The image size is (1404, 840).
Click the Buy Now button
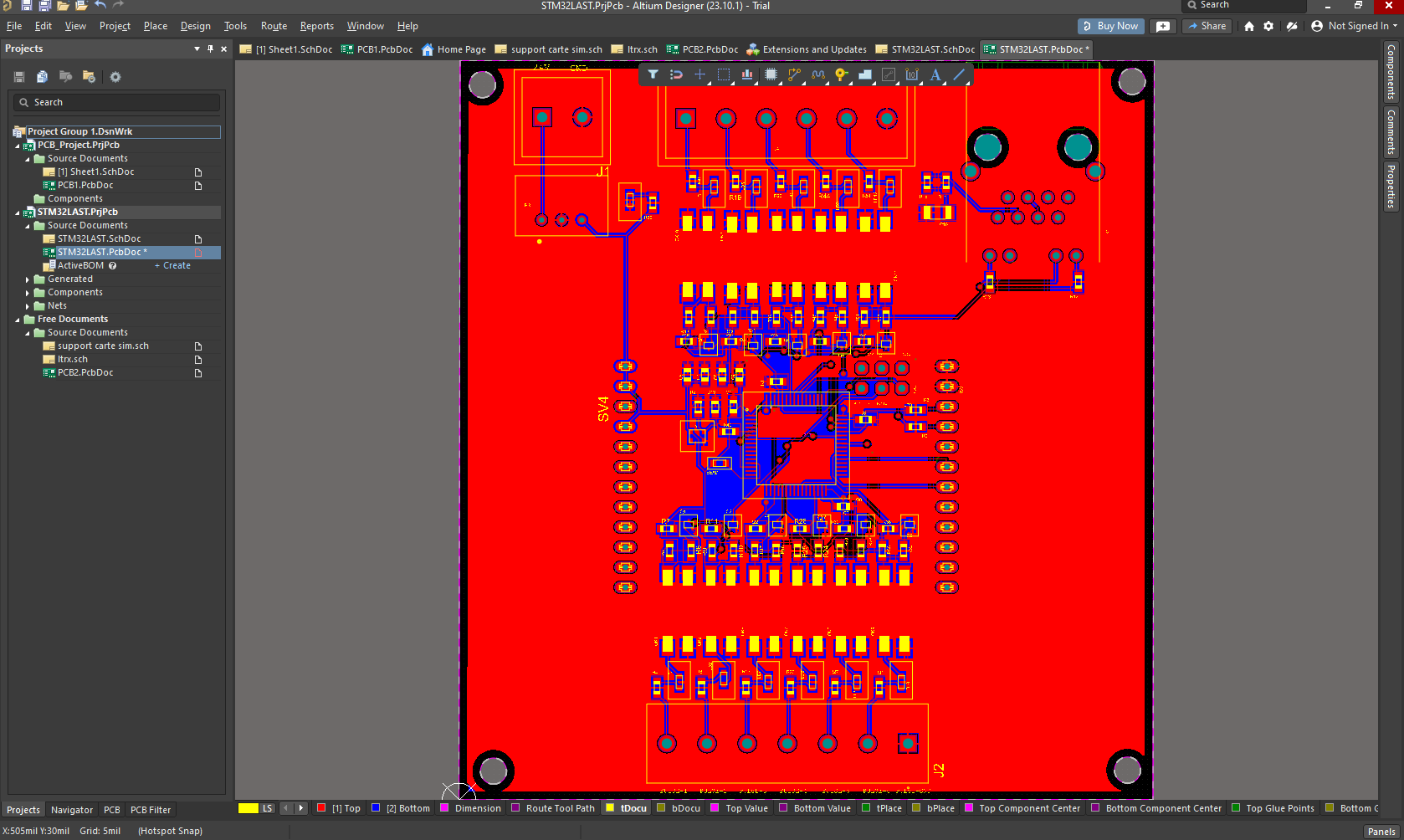pos(1110,26)
